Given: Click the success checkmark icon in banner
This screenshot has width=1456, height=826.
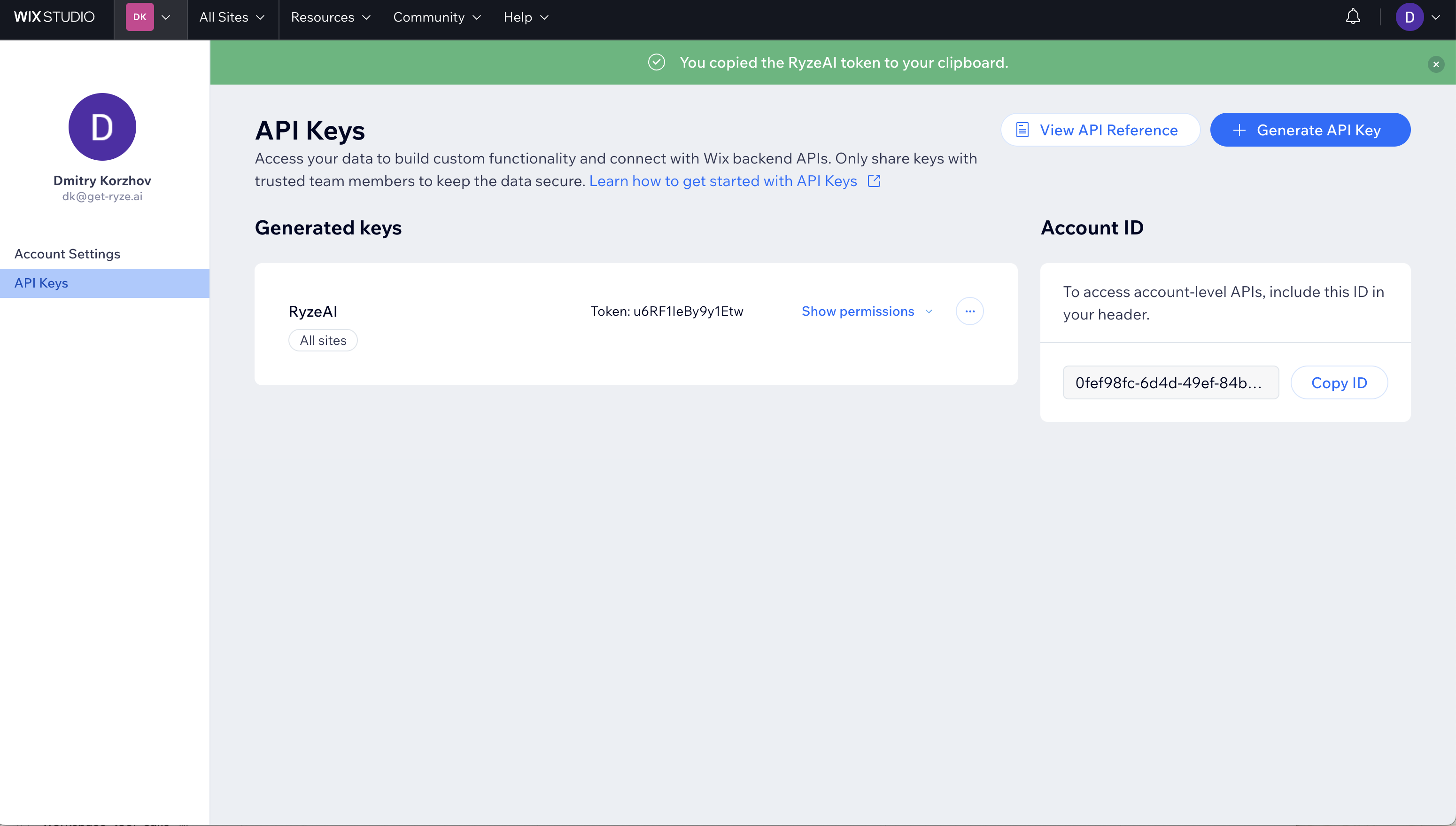Looking at the screenshot, I should click(x=657, y=62).
